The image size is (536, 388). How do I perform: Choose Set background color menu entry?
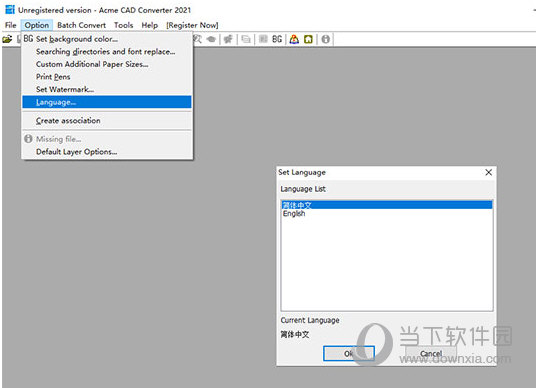pos(107,39)
